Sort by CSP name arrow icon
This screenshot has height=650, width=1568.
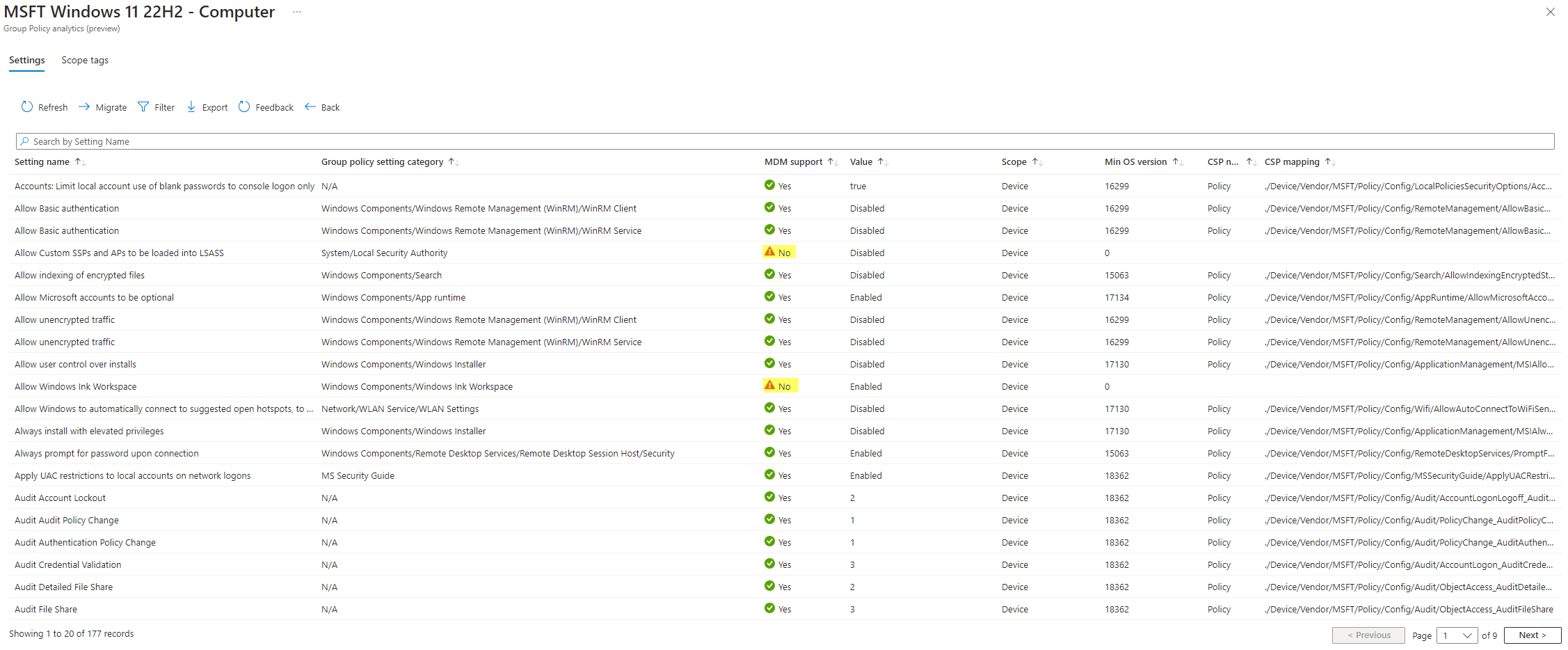pyautogui.click(x=1251, y=161)
